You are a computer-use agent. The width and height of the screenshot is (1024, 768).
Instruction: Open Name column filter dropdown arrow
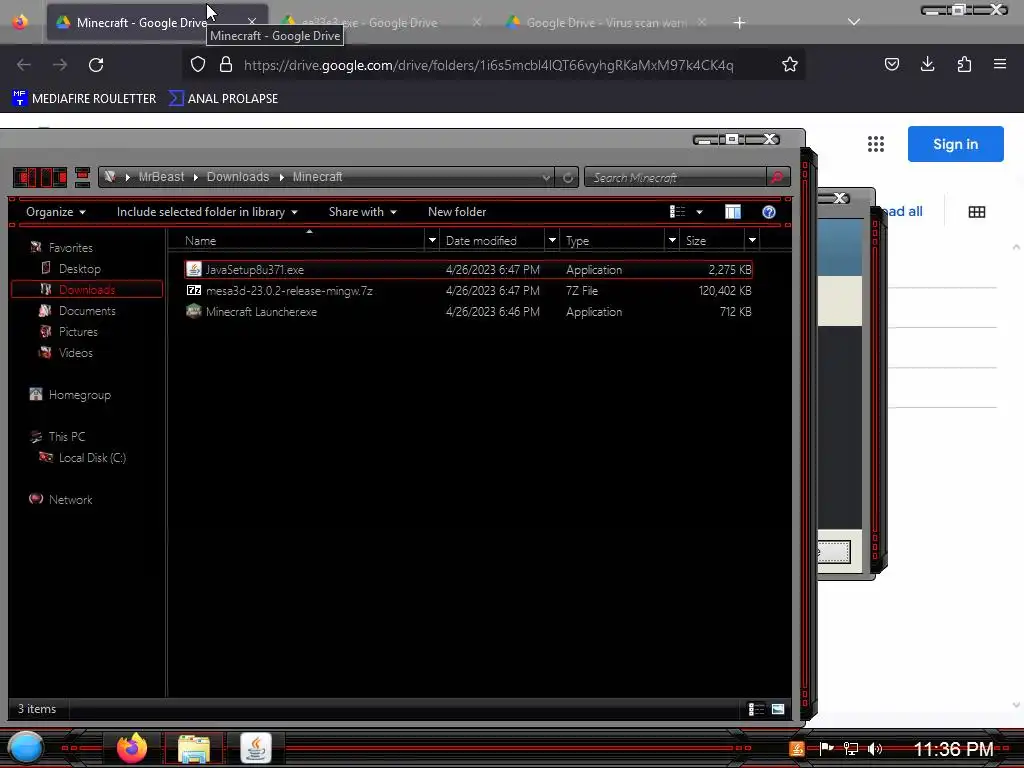[432, 240]
